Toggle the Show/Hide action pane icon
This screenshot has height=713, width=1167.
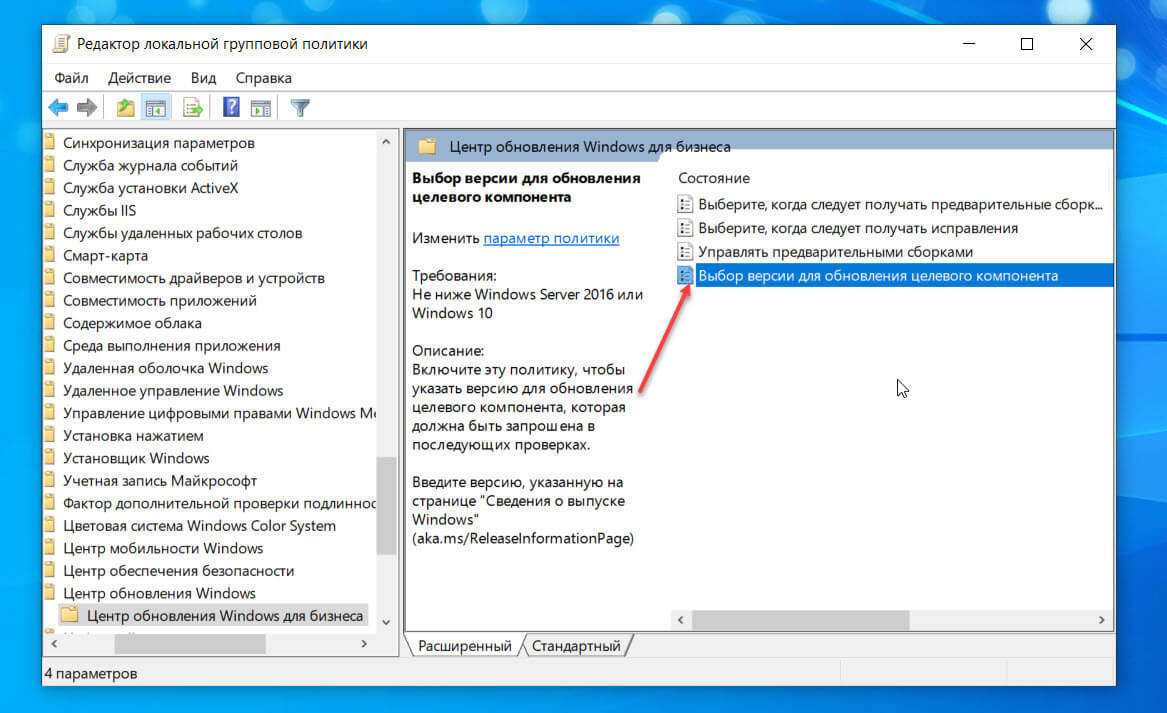click(x=260, y=108)
